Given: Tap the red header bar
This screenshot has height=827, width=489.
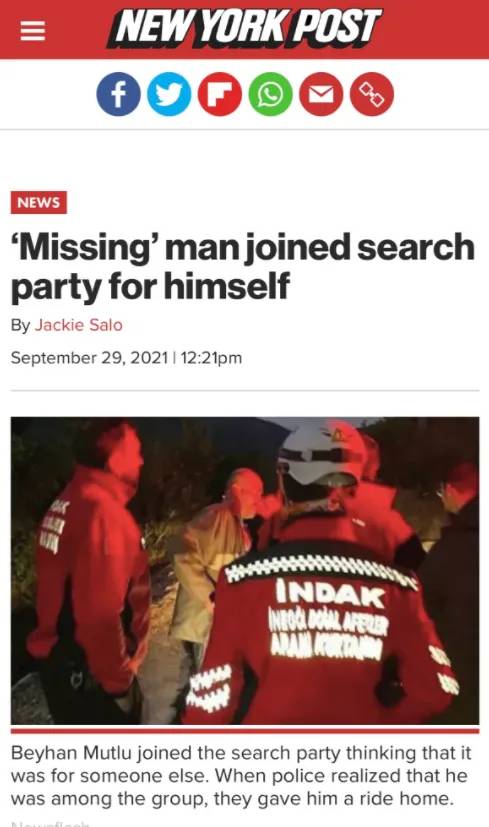Looking at the screenshot, I should 245,30.
